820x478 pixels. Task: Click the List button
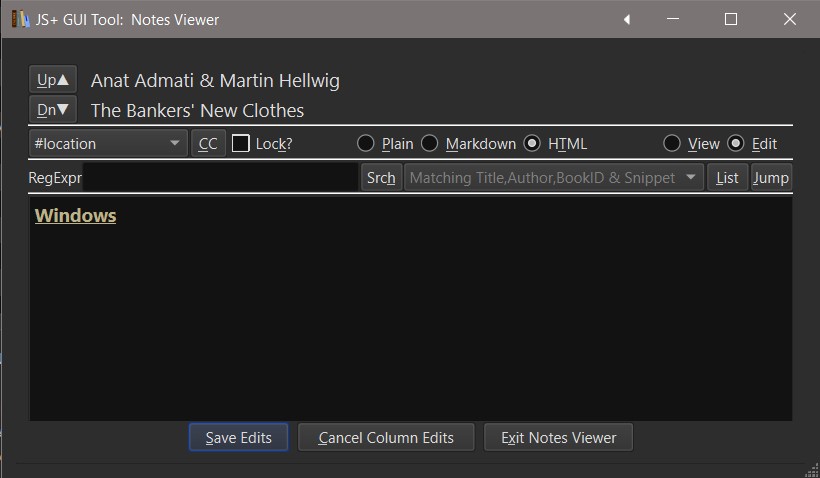(728, 178)
